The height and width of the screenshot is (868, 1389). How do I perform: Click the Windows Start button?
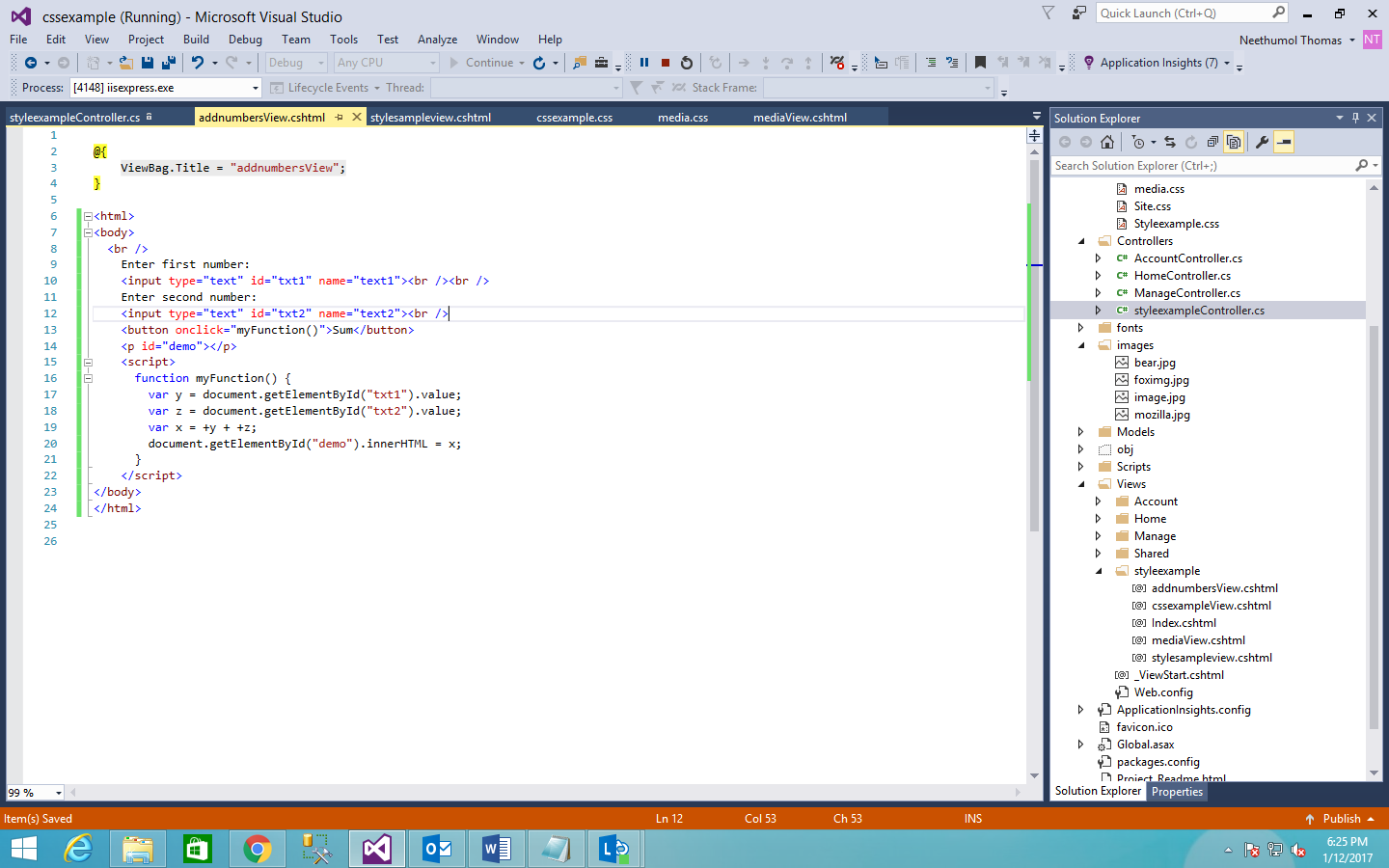(23, 849)
